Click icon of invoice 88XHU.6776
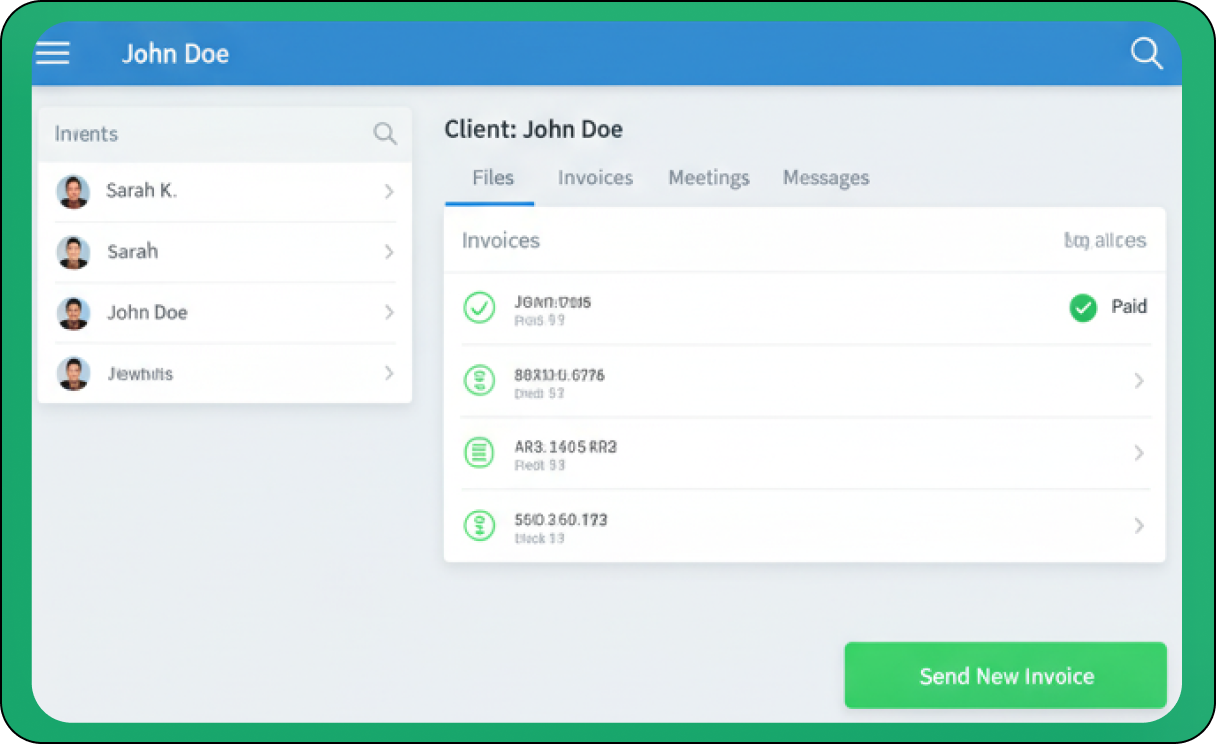 click(x=480, y=380)
